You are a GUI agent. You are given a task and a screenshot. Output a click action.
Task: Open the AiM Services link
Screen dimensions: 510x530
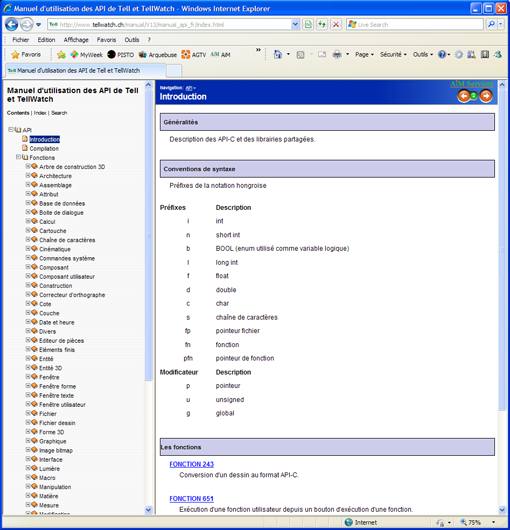pyautogui.click(x=472, y=84)
